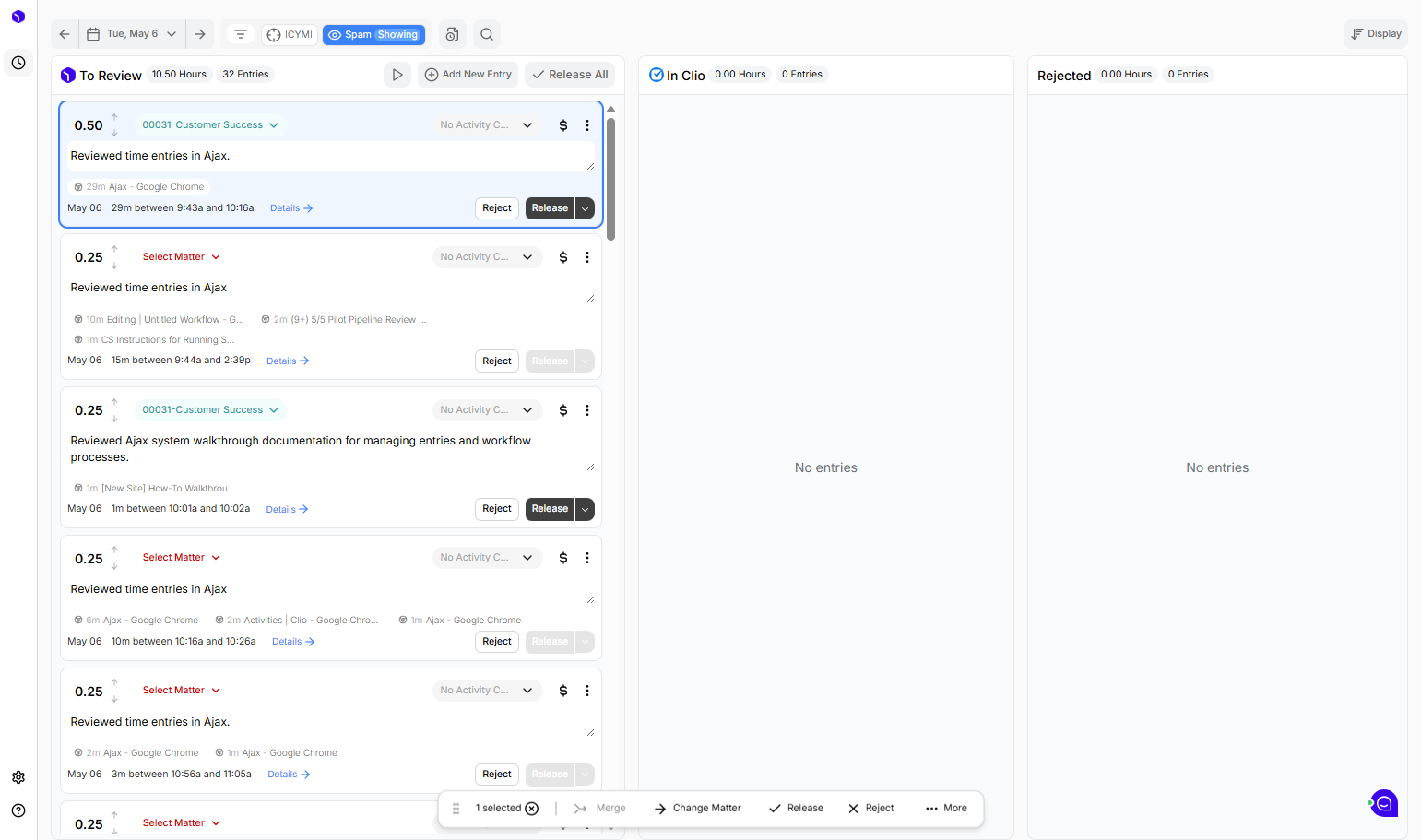The height and width of the screenshot is (840, 1421).
Task: Click Add New Entry
Action: click(x=468, y=75)
